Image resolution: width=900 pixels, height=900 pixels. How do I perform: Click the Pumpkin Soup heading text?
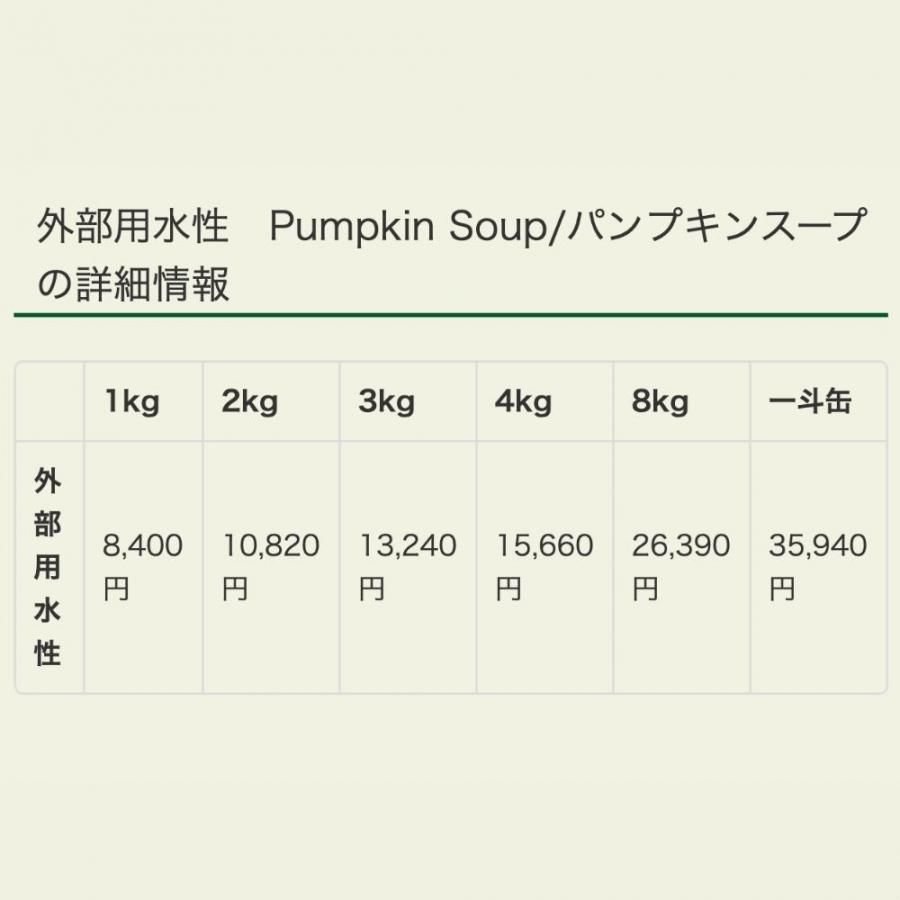point(408,226)
